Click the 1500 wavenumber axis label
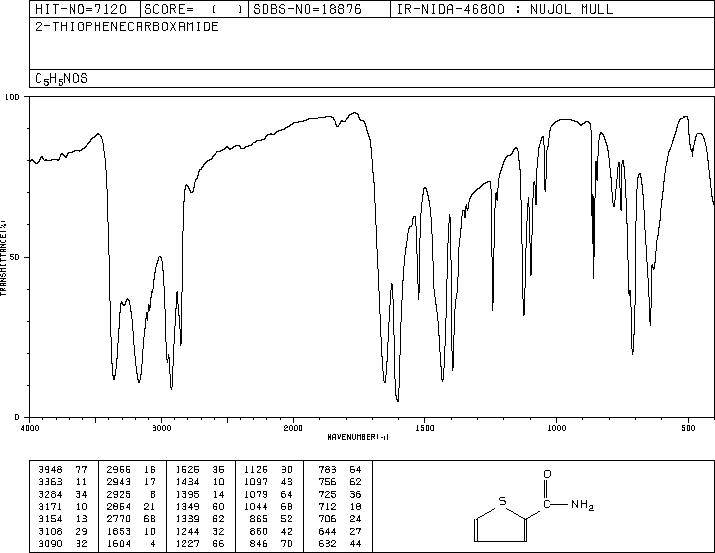 pos(425,428)
